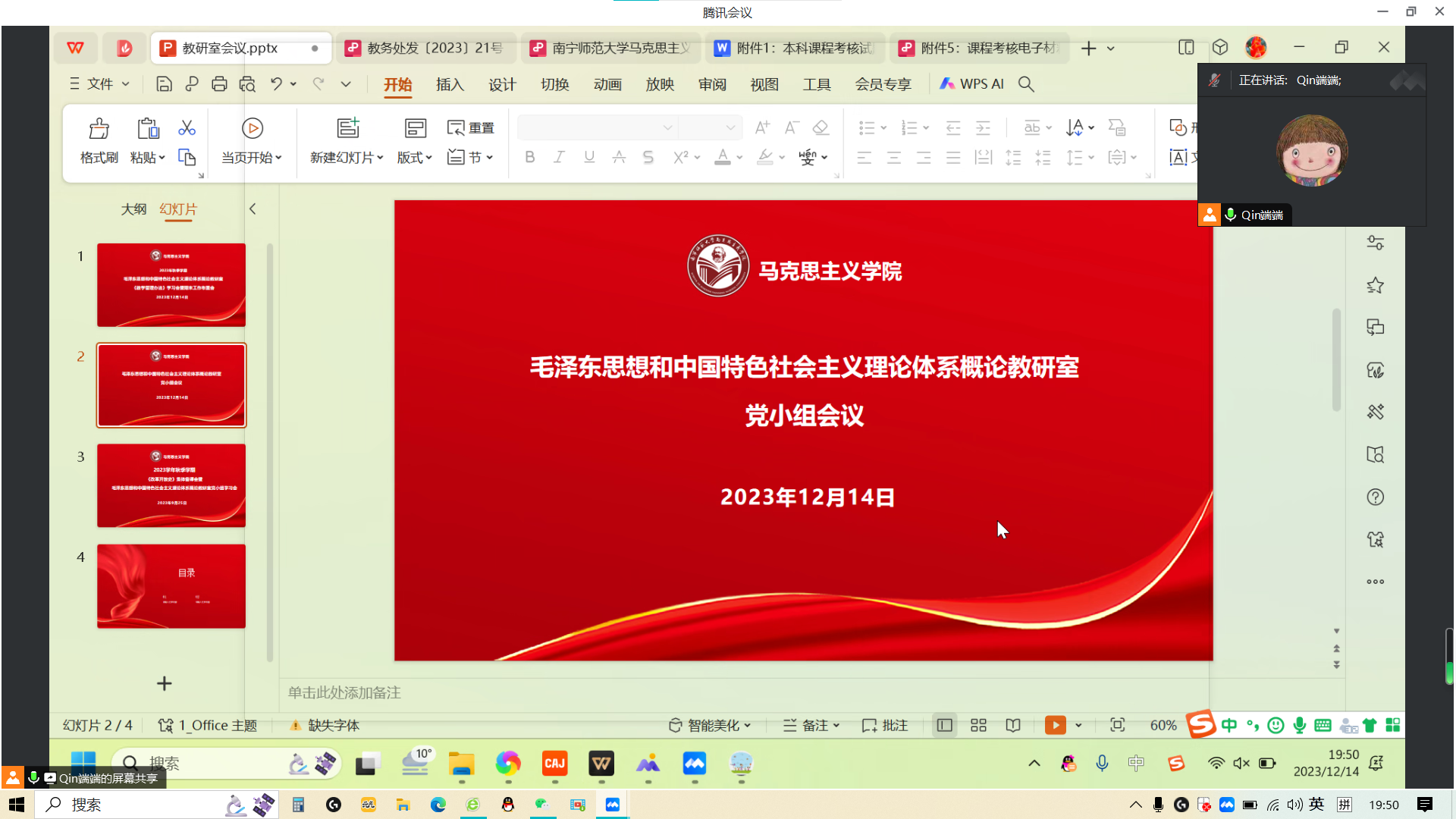Toggle Bold formatting
This screenshot has width=1456, height=819.
coord(530,157)
